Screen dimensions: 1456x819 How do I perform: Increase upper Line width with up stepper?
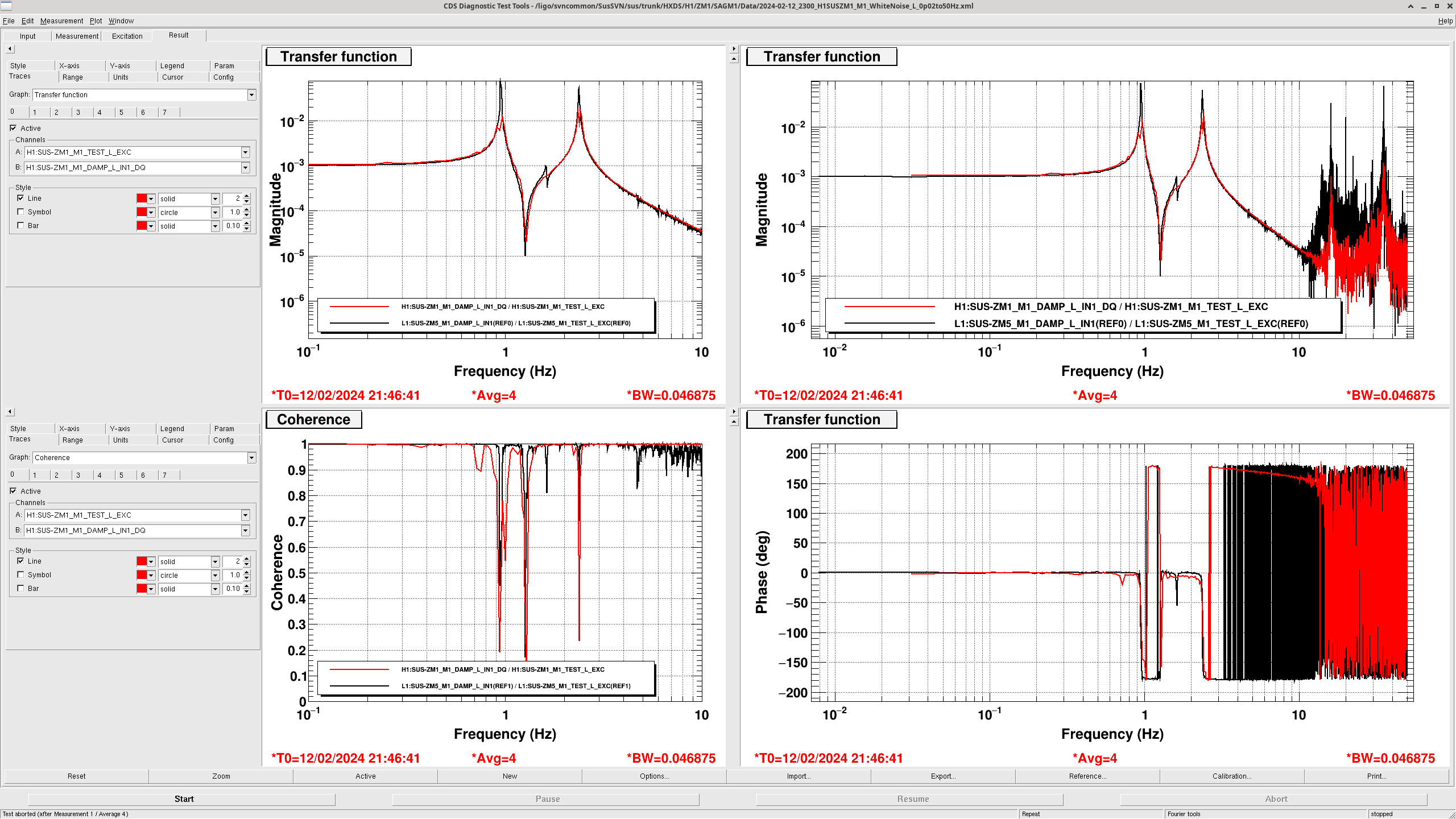click(247, 196)
